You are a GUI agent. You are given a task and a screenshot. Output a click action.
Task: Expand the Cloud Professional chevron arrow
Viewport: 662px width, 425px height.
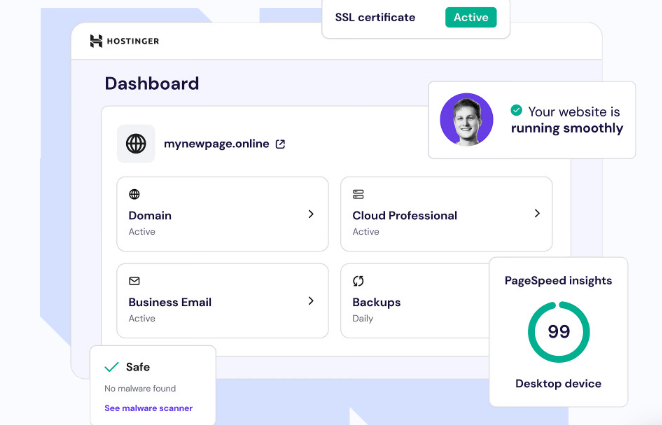coord(537,213)
